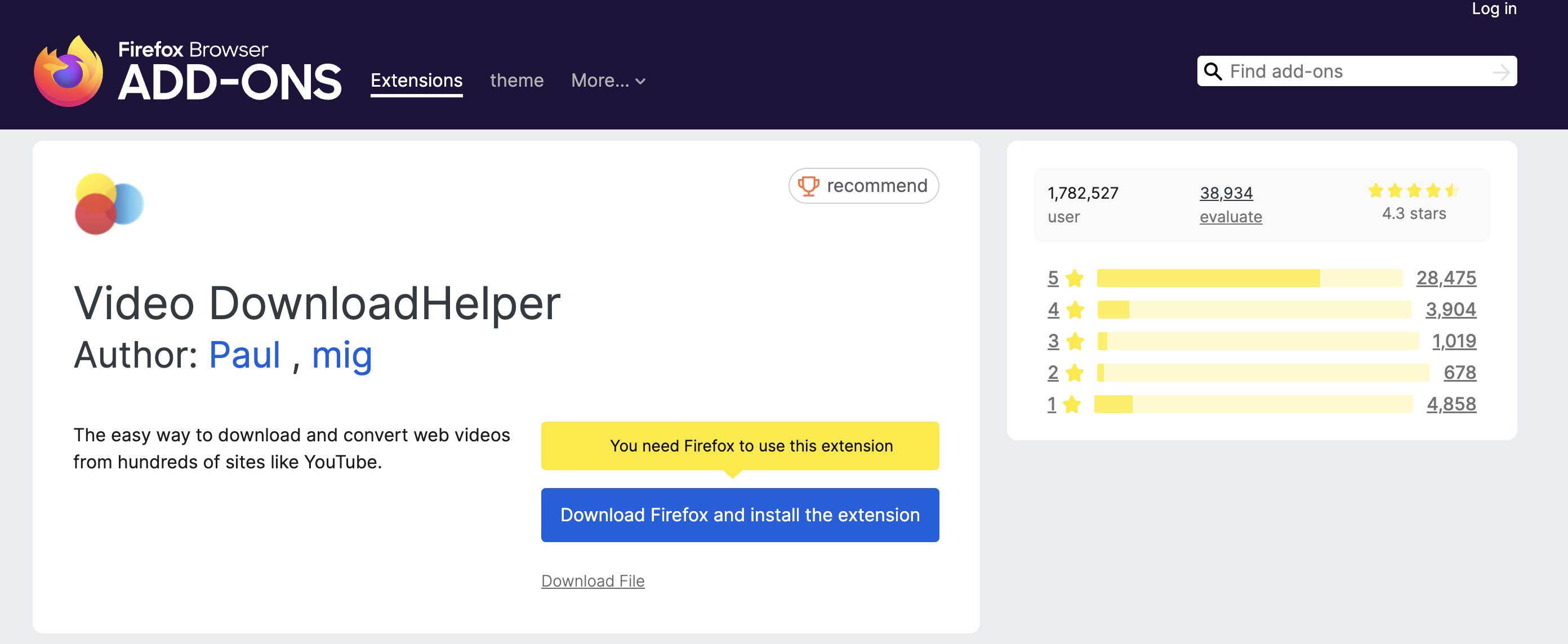1568x644 pixels.
Task: Click the 4-star rating bar
Action: point(1254,310)
